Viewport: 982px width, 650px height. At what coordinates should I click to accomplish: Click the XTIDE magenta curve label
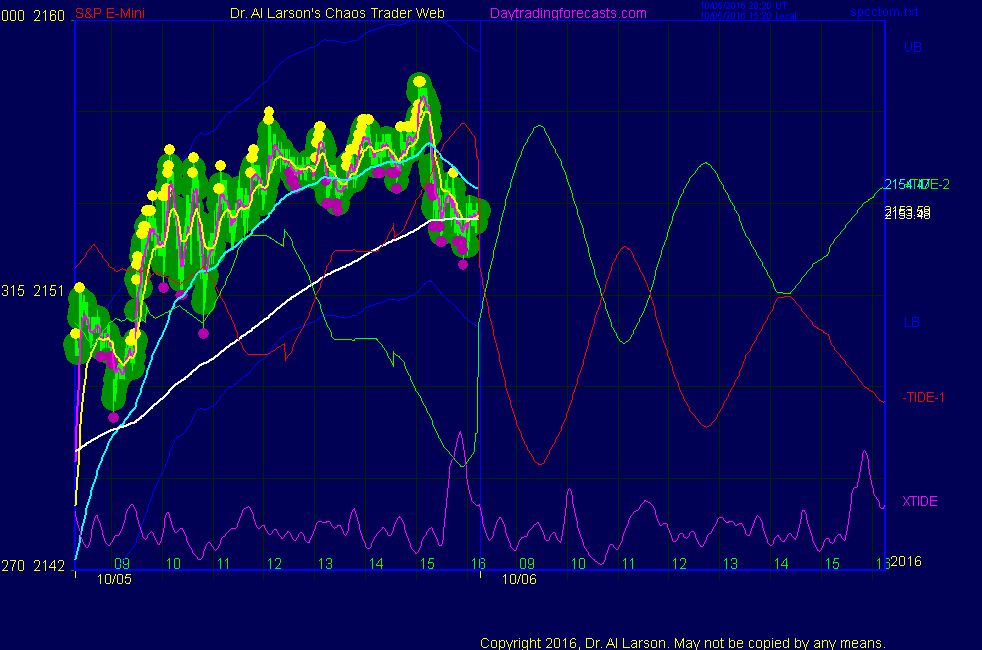tap(919, 502)
